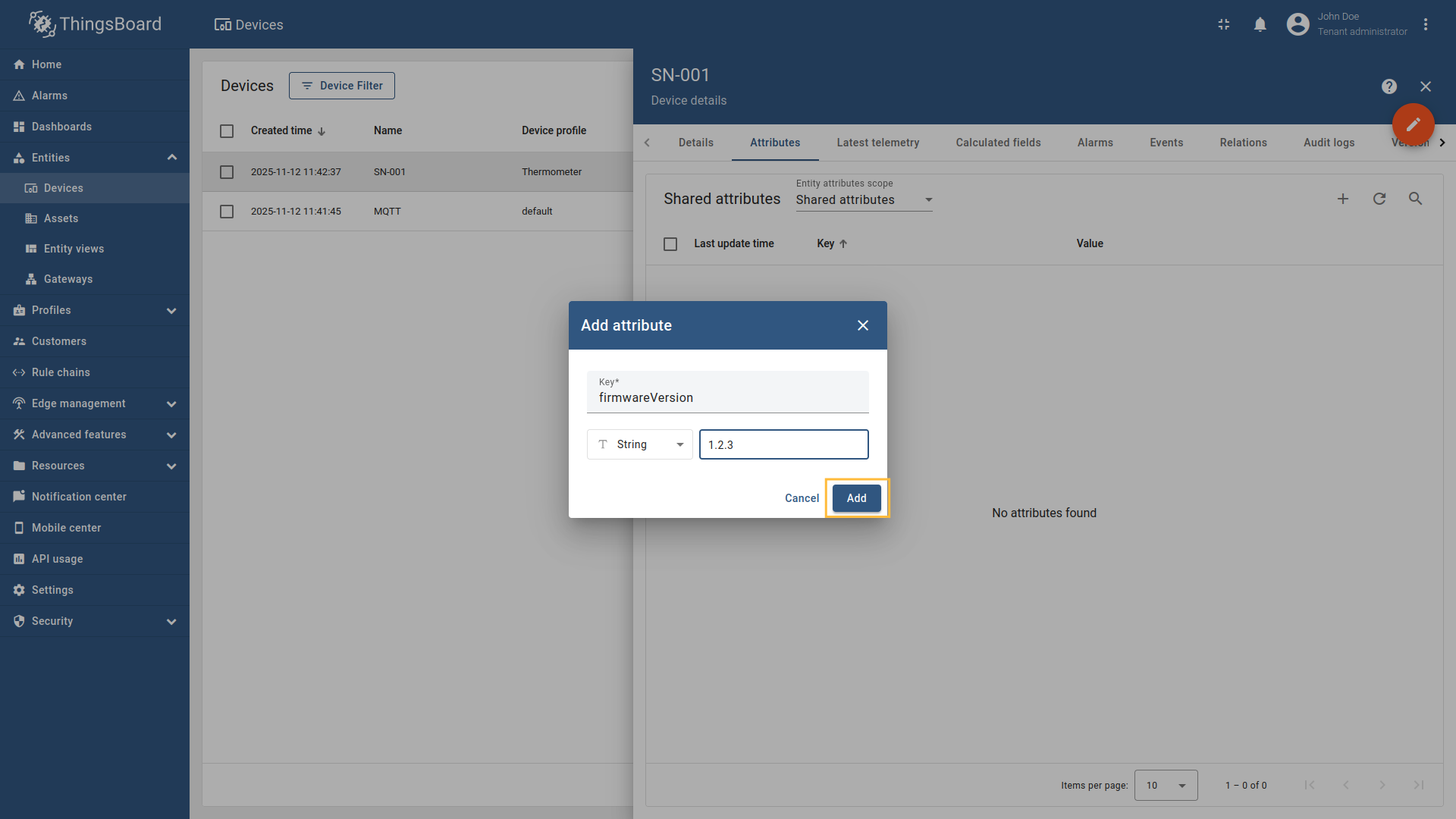Select all devices with header checkbox
The height and width of the screenshot is (819, 1456).
click(226, 130)
